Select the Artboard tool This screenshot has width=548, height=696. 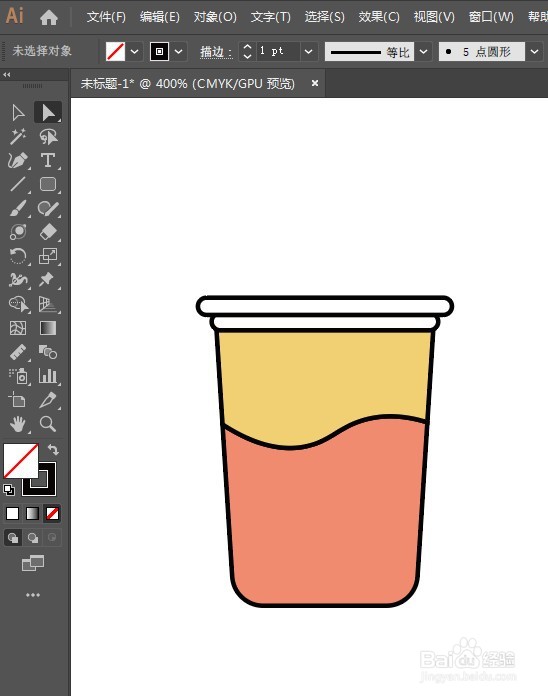tap(18, 400)
